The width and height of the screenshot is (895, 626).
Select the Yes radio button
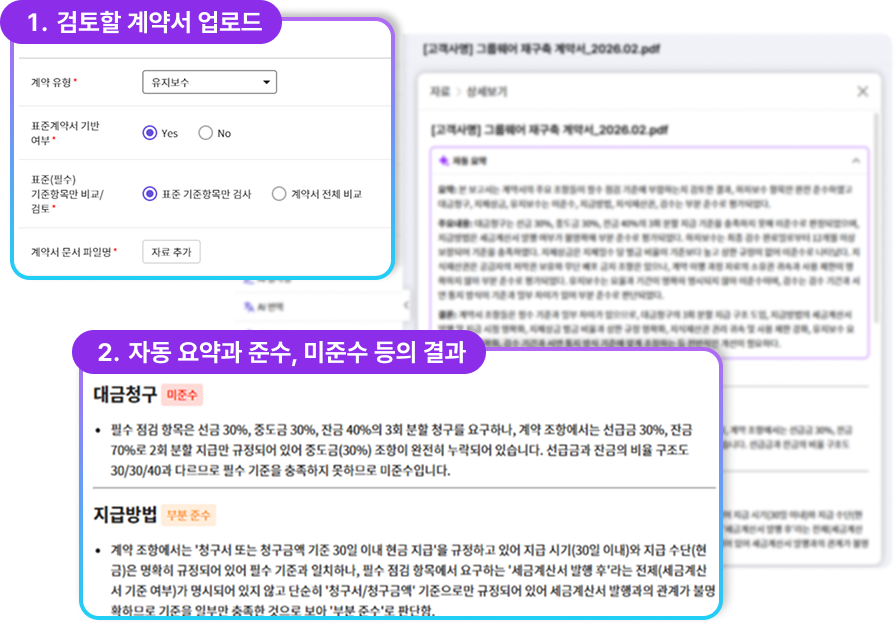[150, 133]
